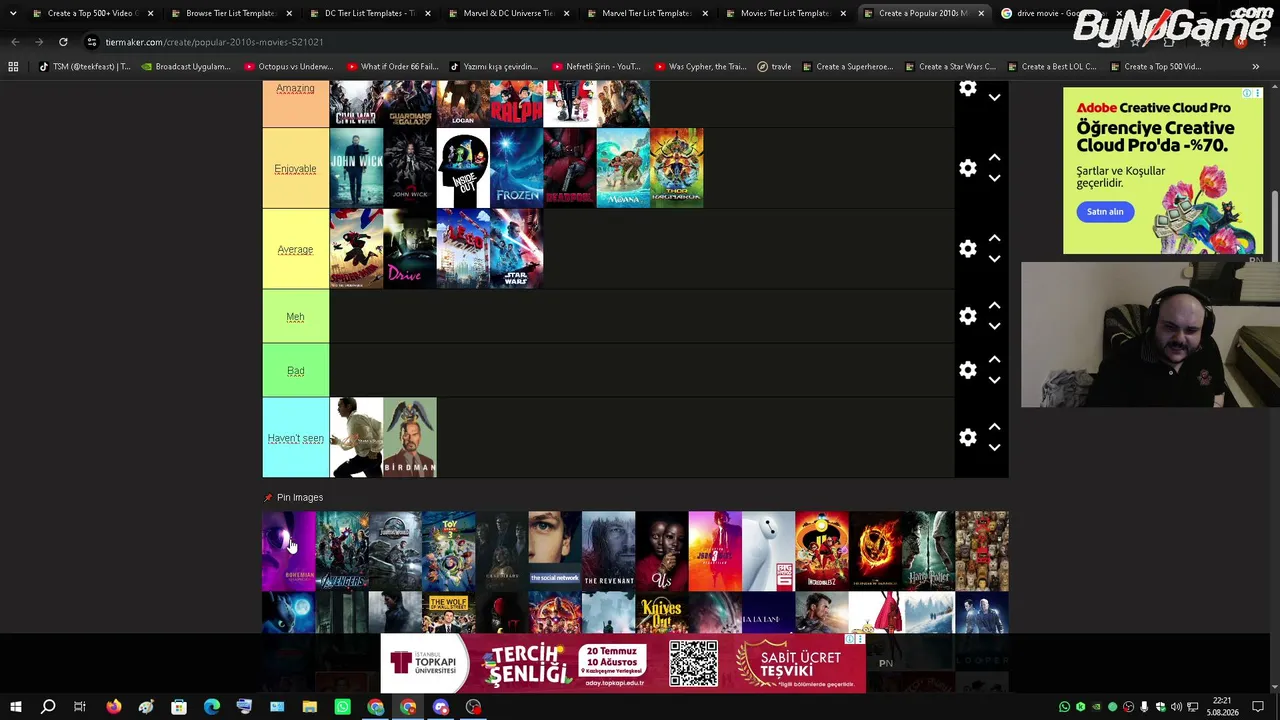1280x720 pixels.
Task: Select the Avengers poster in image pool
Action: pos(342,551)
